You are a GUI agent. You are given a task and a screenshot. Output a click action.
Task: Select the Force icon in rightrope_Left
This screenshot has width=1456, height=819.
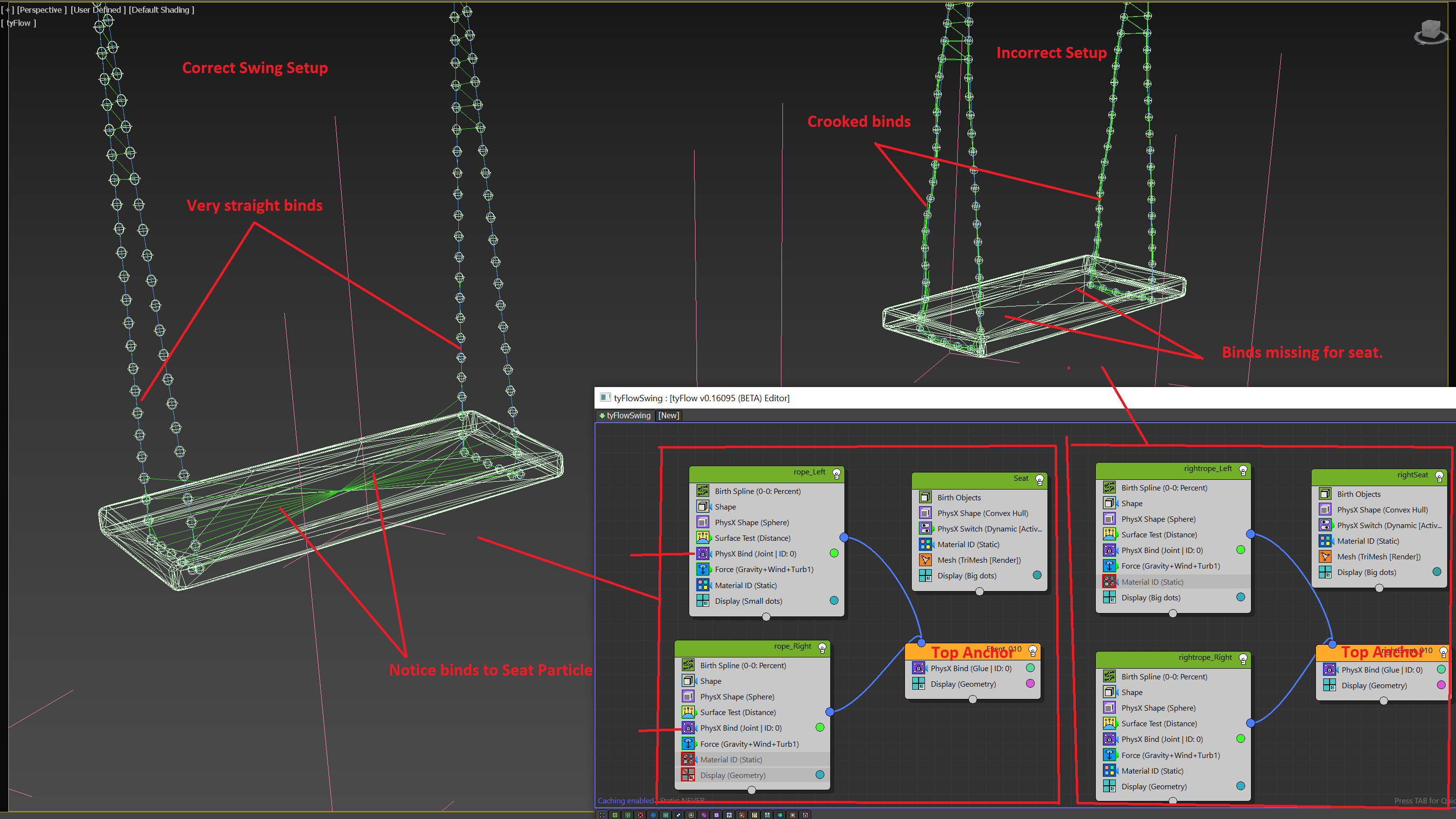point(1109,566)
